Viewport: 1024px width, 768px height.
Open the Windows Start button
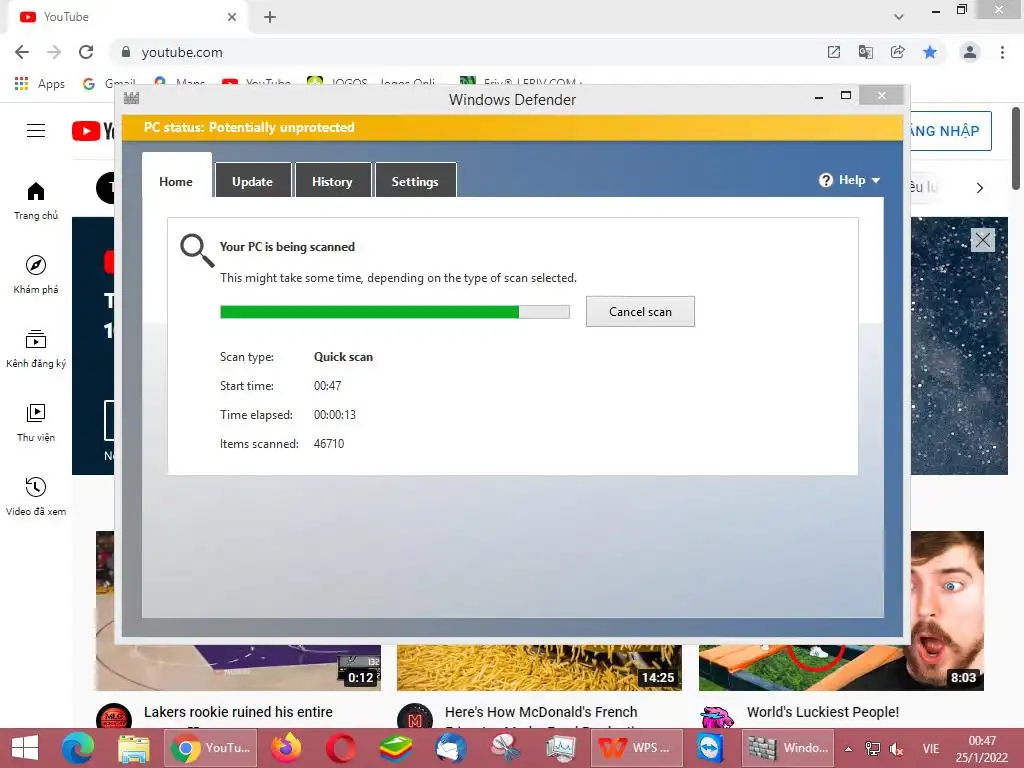pos(25,748)
